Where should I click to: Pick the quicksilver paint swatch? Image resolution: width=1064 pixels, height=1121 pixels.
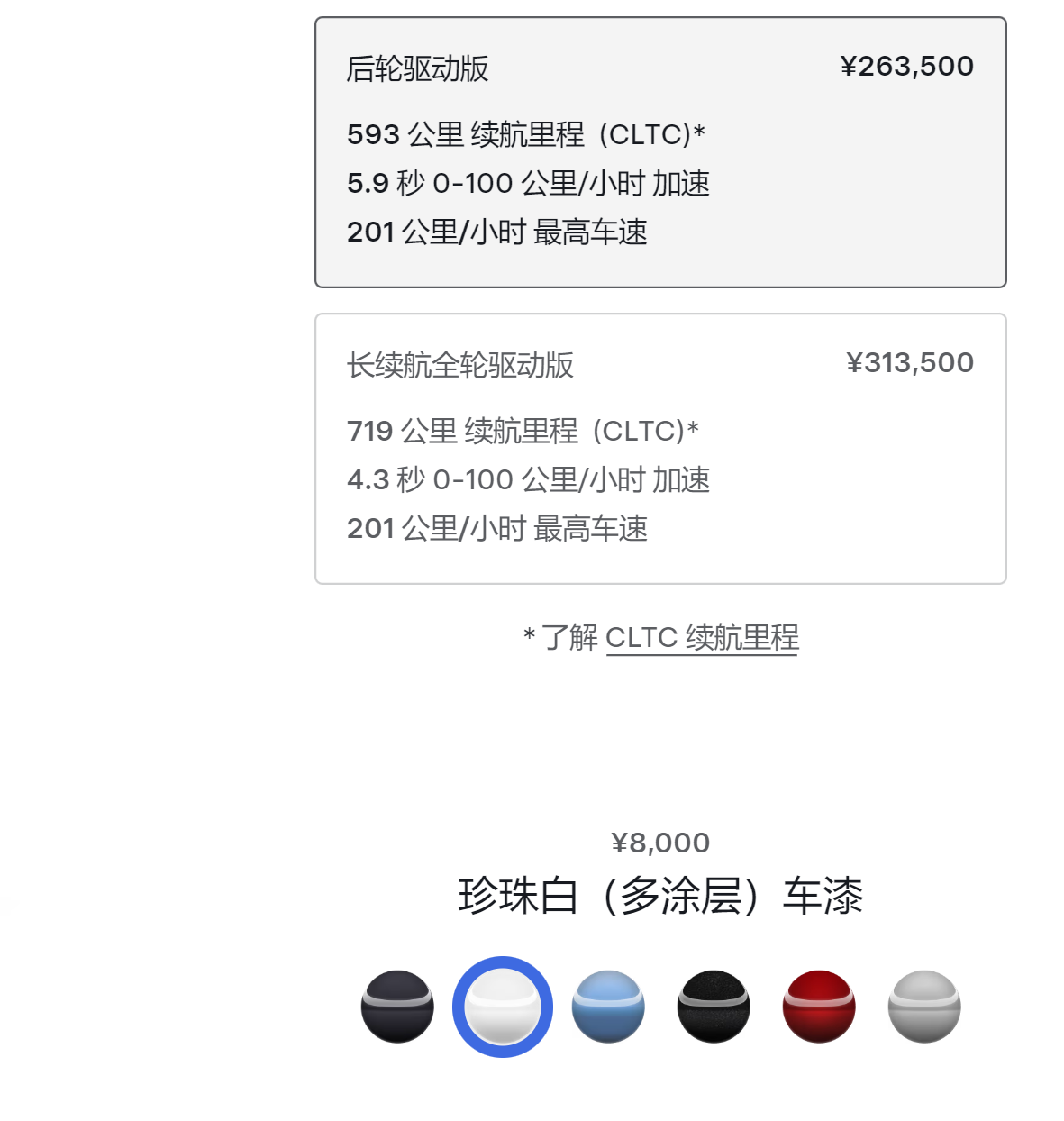point(924,1007)
